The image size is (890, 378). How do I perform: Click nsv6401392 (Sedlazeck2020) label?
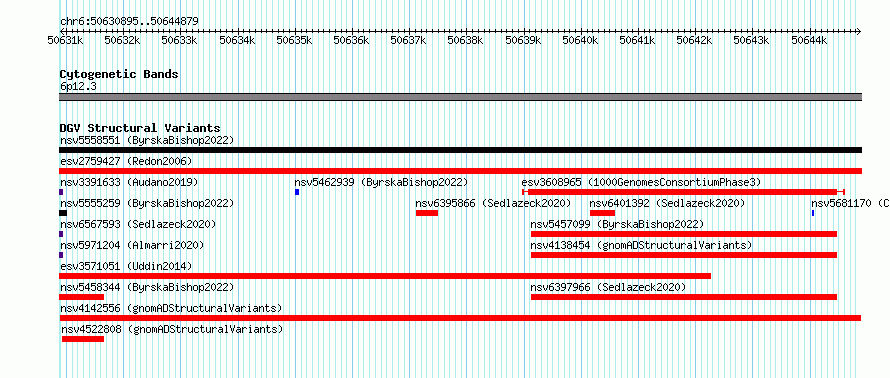667,203
